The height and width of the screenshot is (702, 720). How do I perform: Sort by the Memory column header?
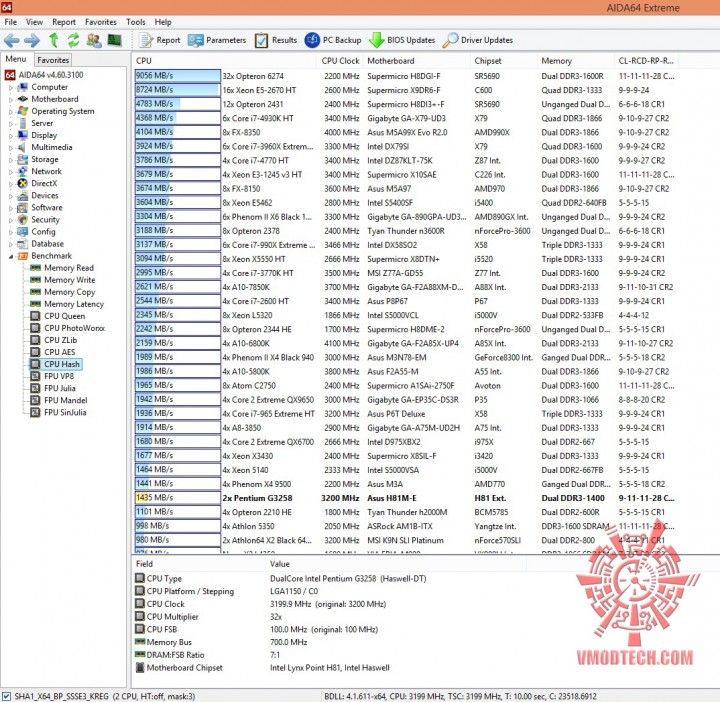[x=575, y=61]
